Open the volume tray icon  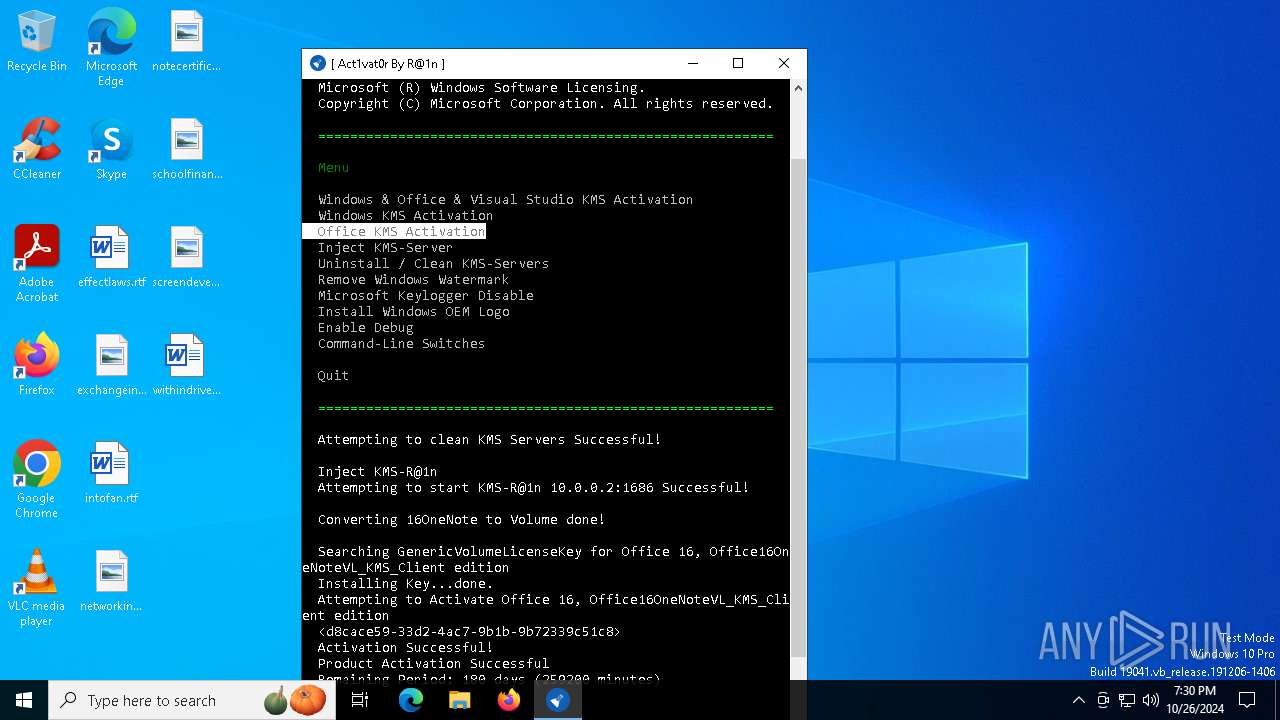coord(1151,700)
